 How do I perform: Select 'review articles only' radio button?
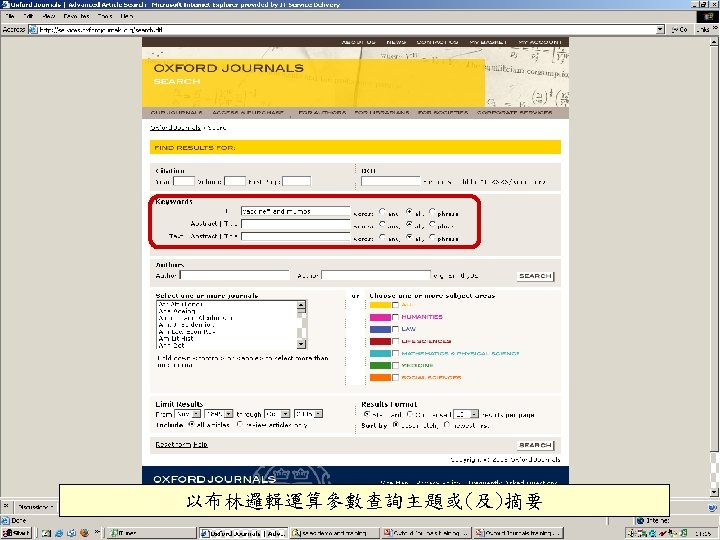240,425
